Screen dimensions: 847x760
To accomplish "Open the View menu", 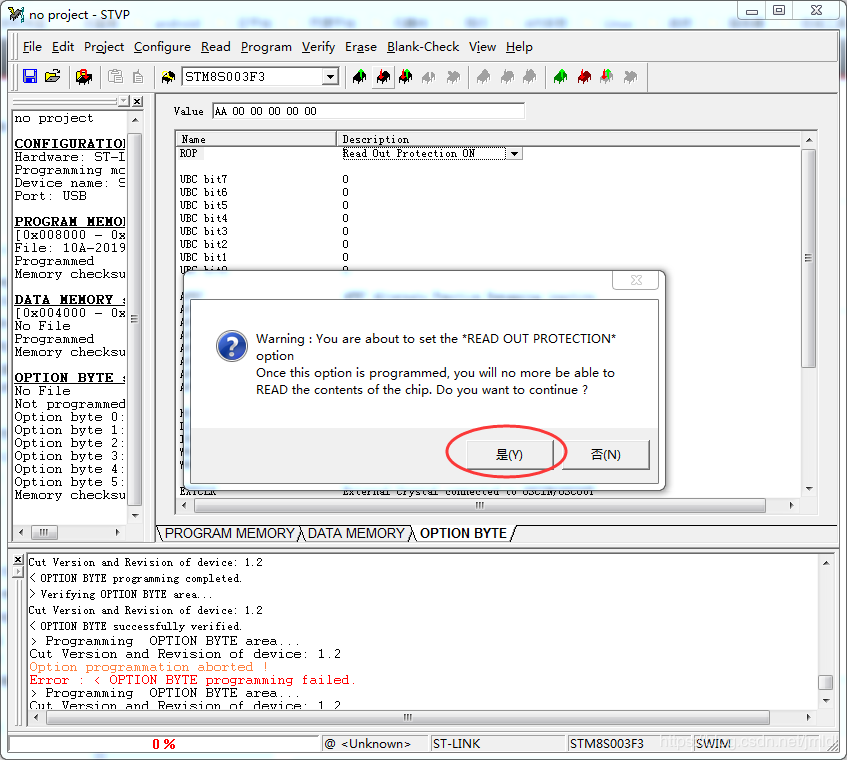I will (482, 47).
